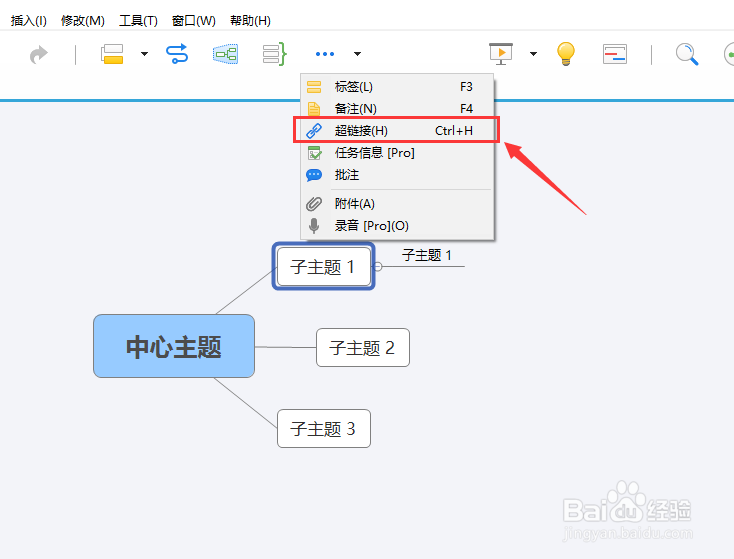Click the redo arrow icon
Viewport: 734px width, 559px height.
[x=39, y=54]
